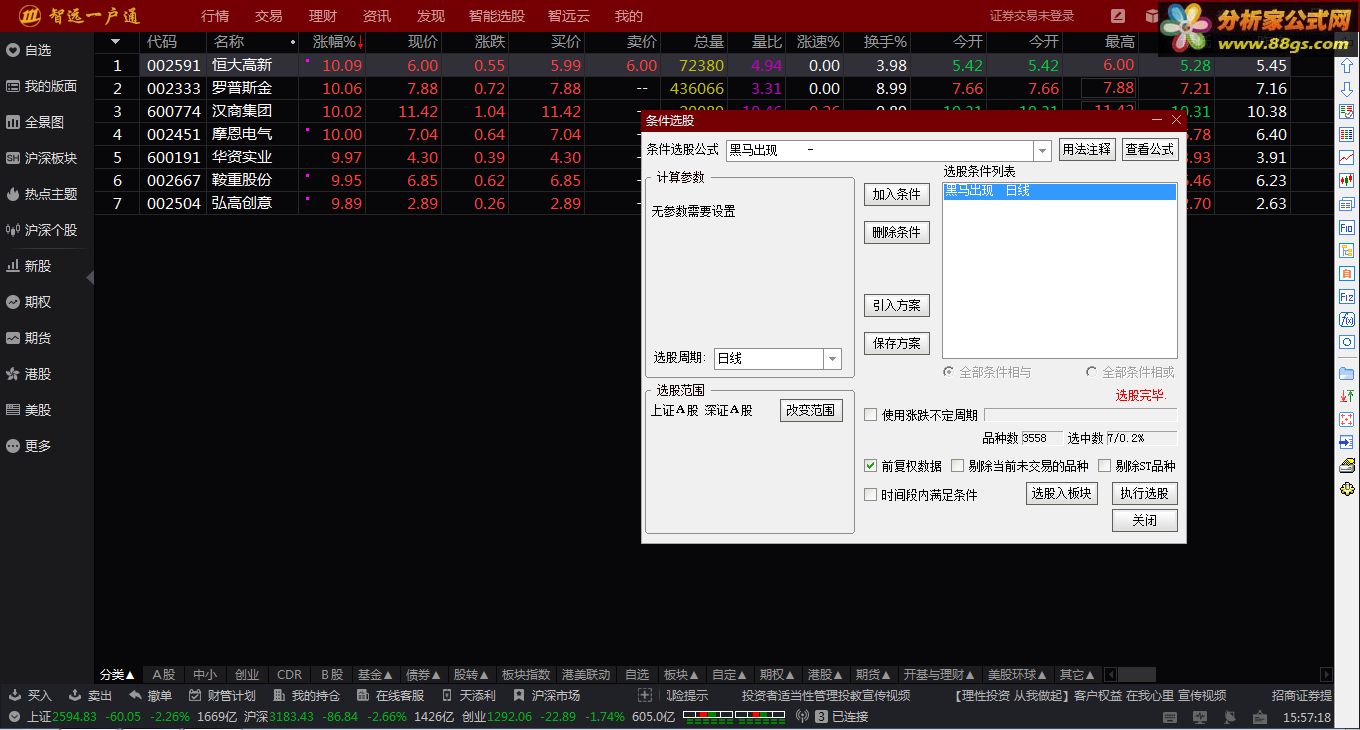The height and width of the screenshot is (730, 1360).
Task: Expand the 美股环球▲ bottom tab
Action: coord(1018,675)
